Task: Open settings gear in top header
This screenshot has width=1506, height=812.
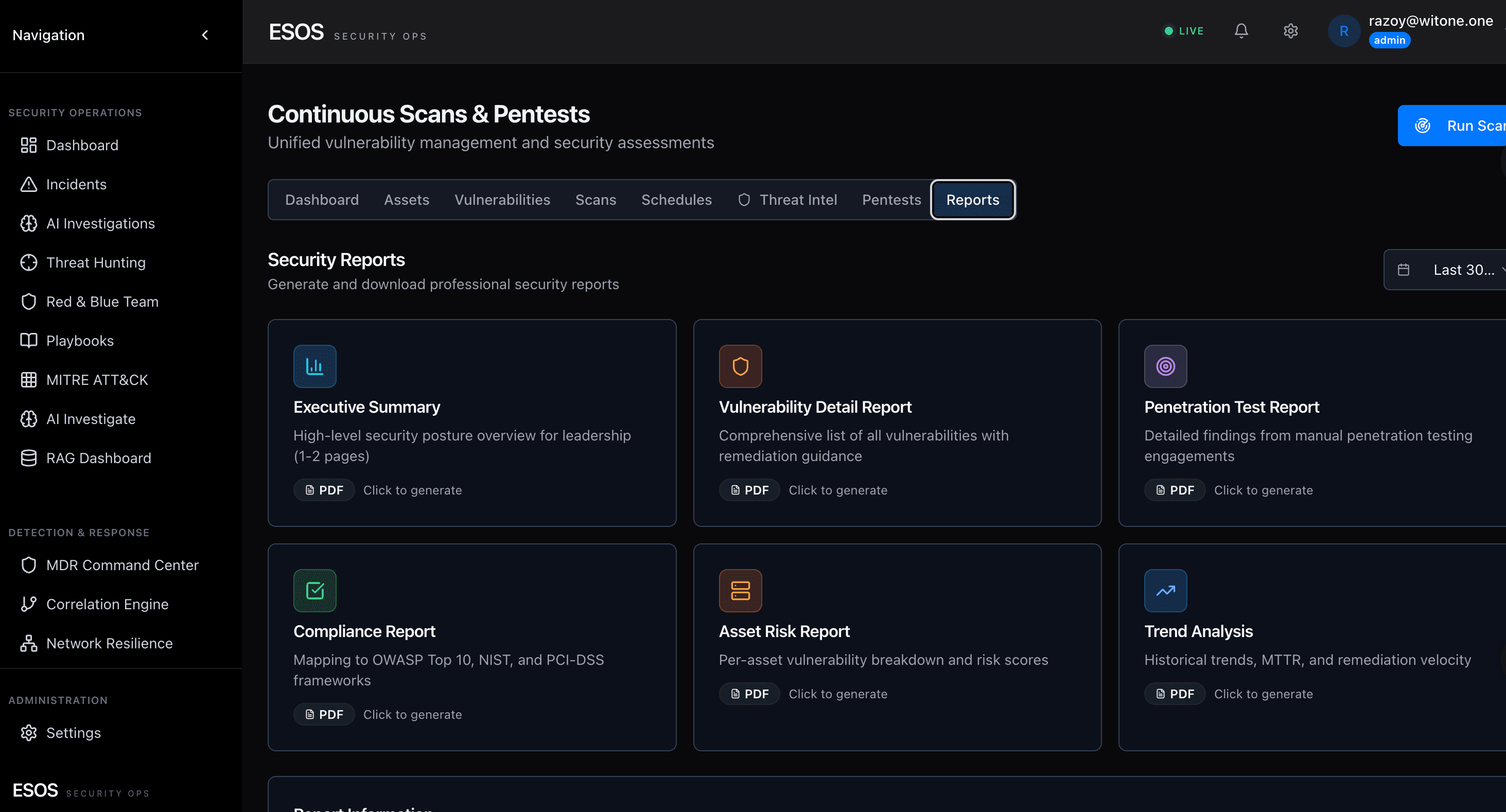Action: pyautogui.click(x=1290, y=31)
